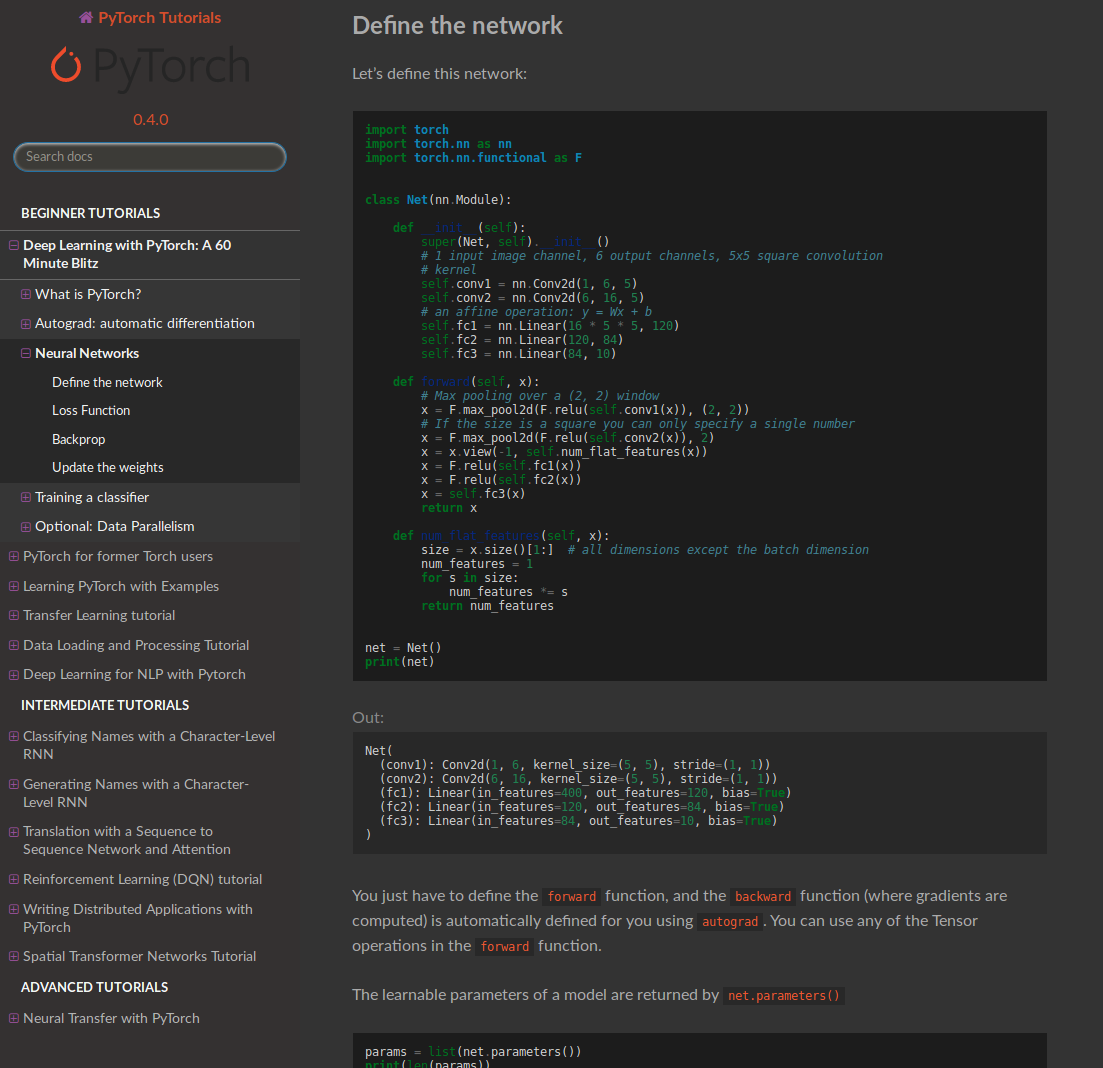Click the version 0.4.0 label
This screenshot has width=1103, height=1068.
149,119
